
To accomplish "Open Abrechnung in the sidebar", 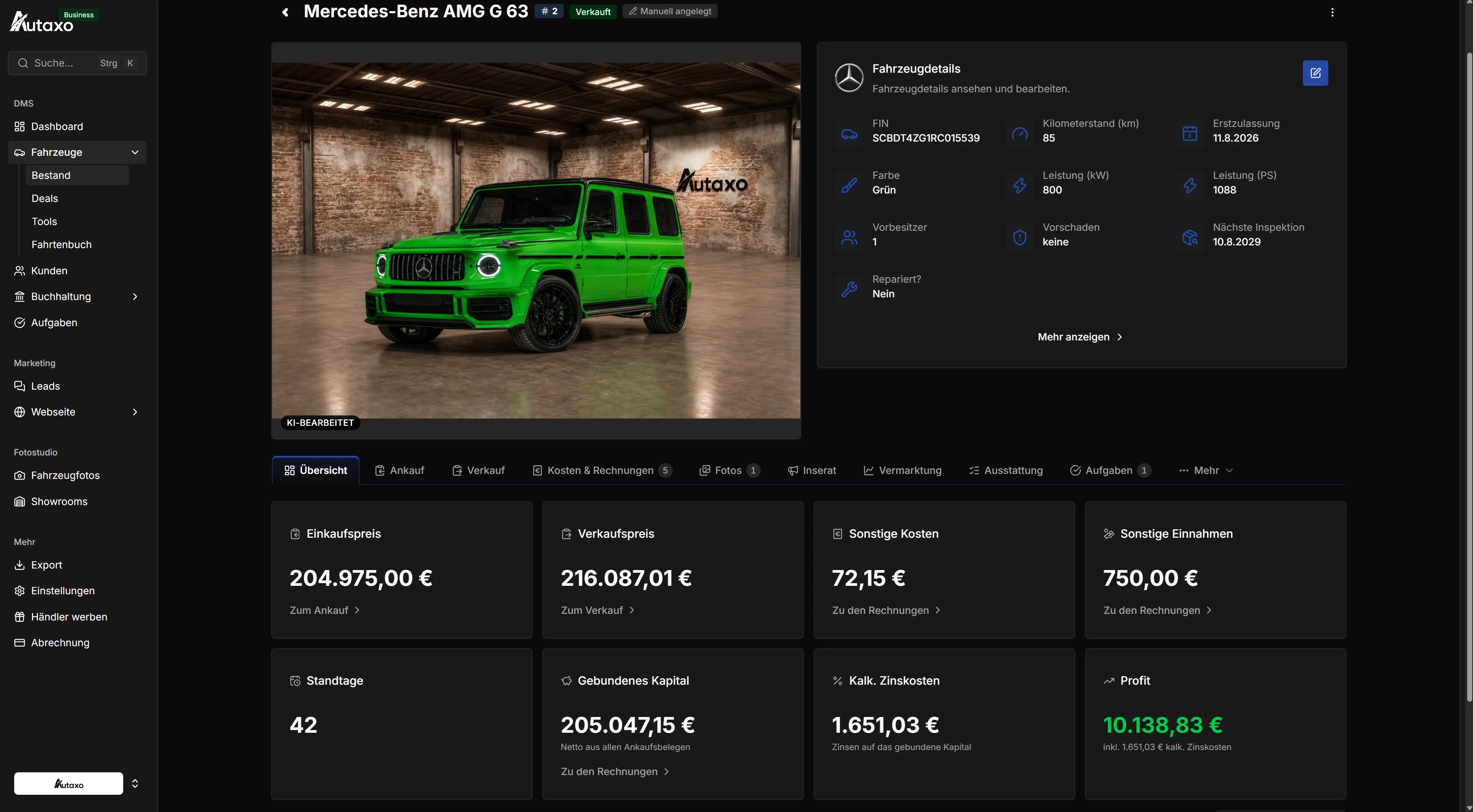I will (x=77, y=643).
